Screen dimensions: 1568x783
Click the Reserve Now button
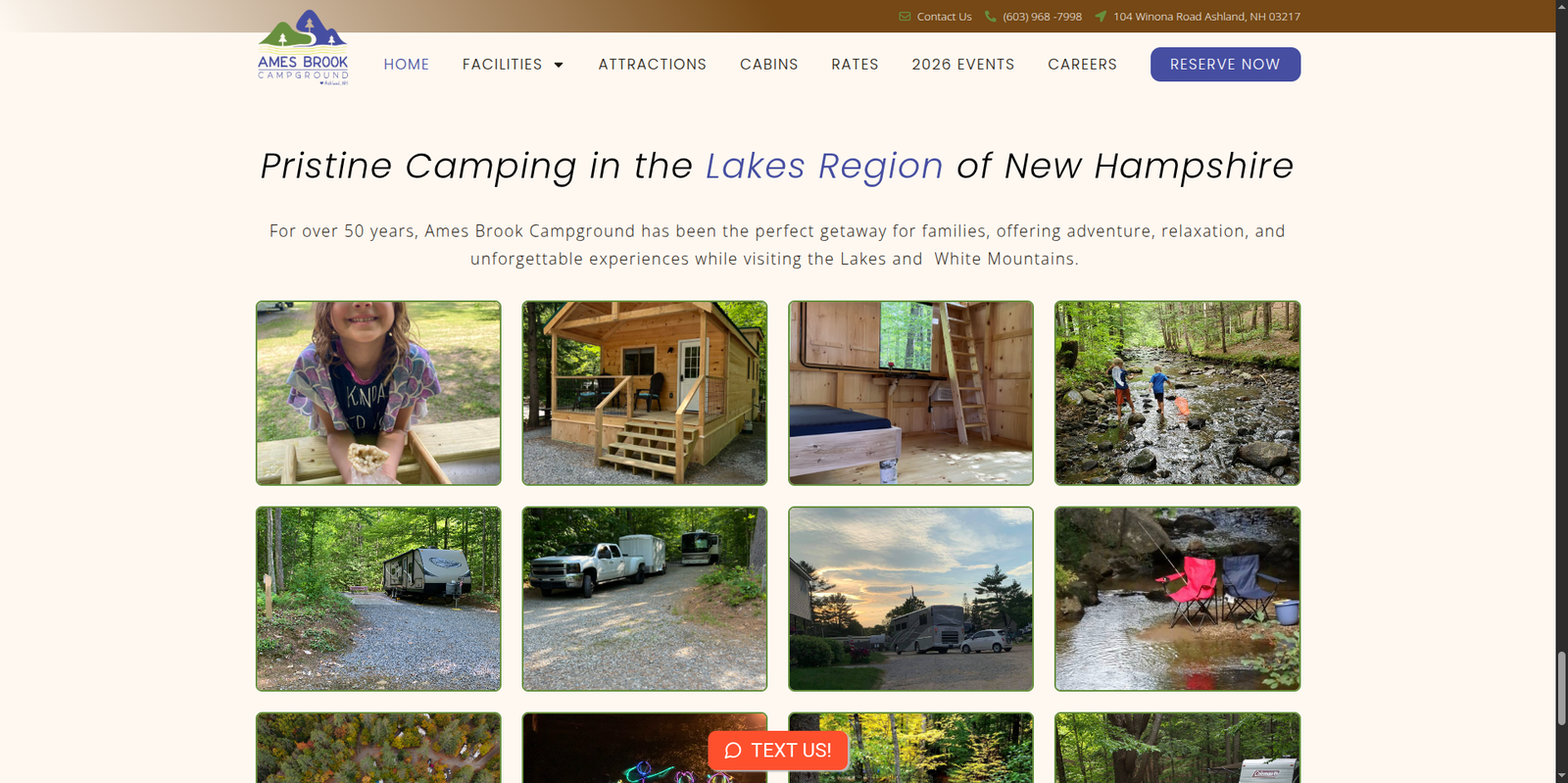(x=1225, y=65)
